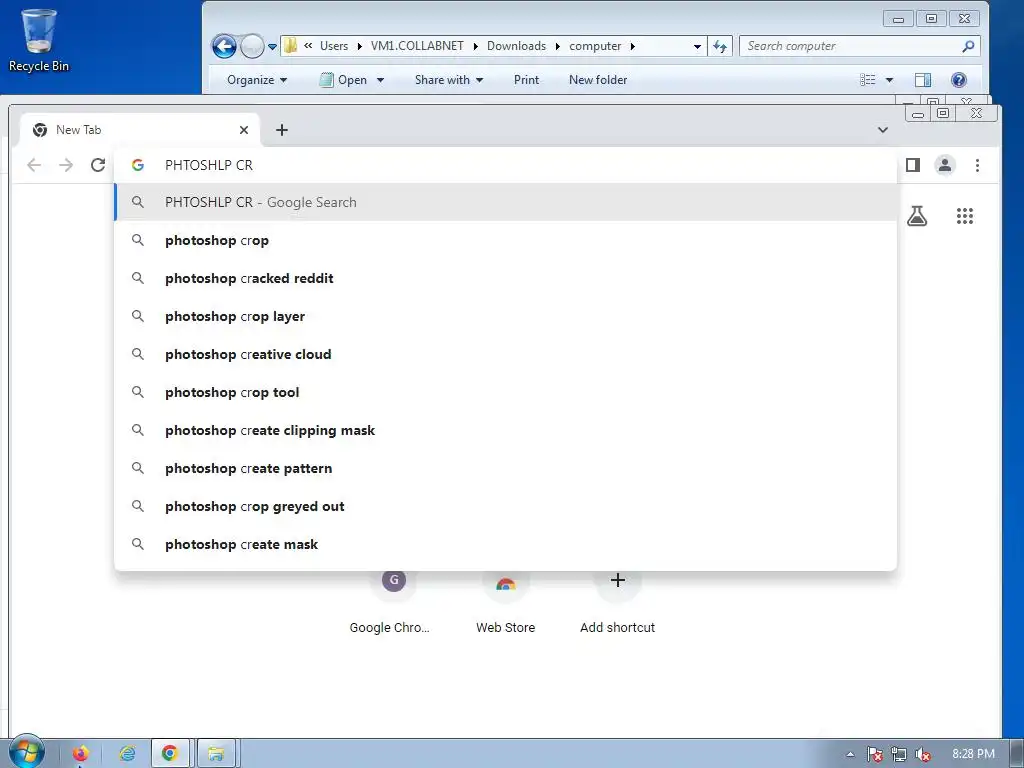Click New folder in Explorer
This screenshot has height=768, width=1024.
pos(598,80)
